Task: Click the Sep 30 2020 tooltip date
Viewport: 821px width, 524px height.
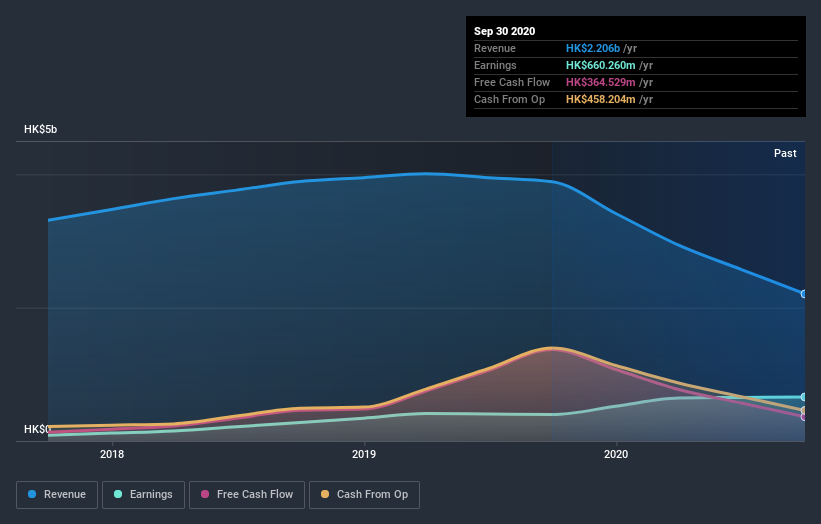Action: [x=504, y=31]
